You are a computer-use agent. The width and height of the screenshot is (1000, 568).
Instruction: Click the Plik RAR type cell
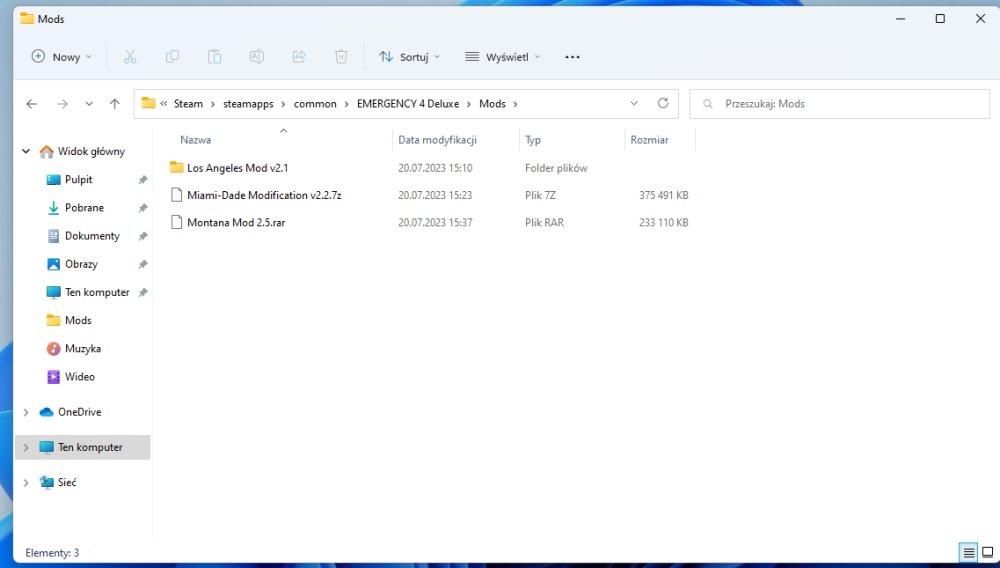click(x=545, y=223)
